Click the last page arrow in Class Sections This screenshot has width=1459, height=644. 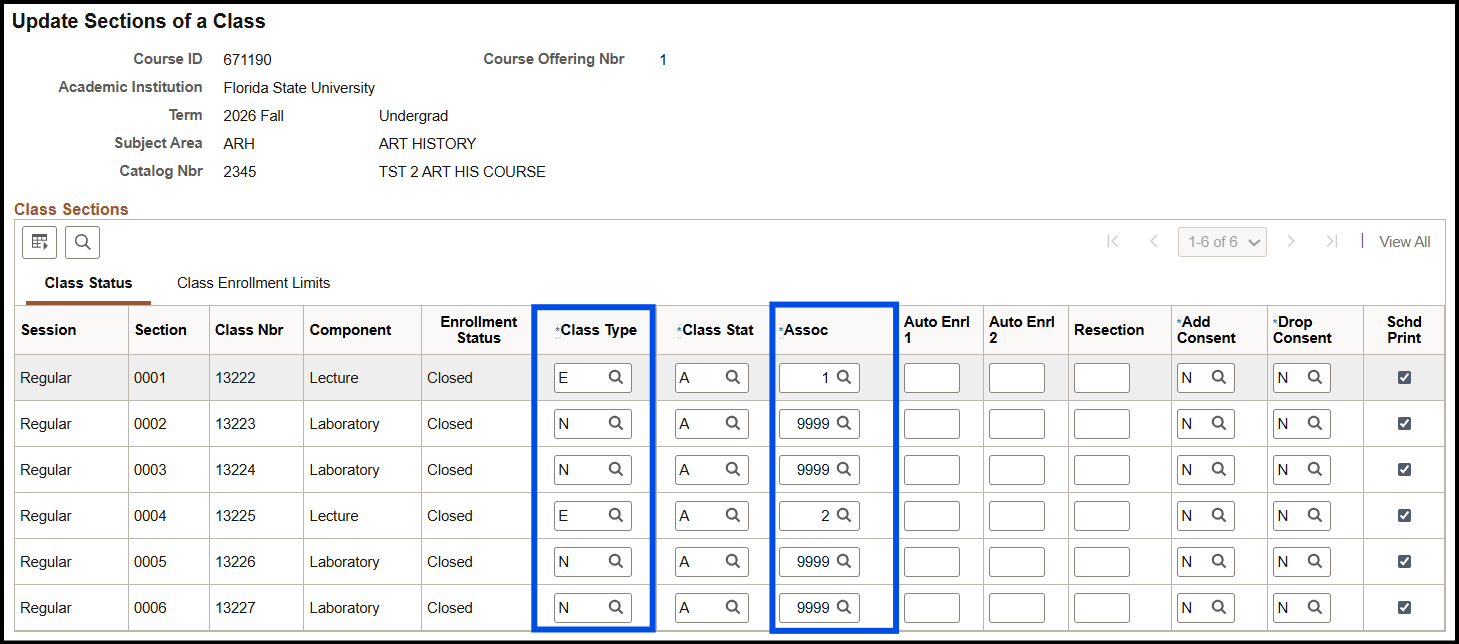(1331, 241)
